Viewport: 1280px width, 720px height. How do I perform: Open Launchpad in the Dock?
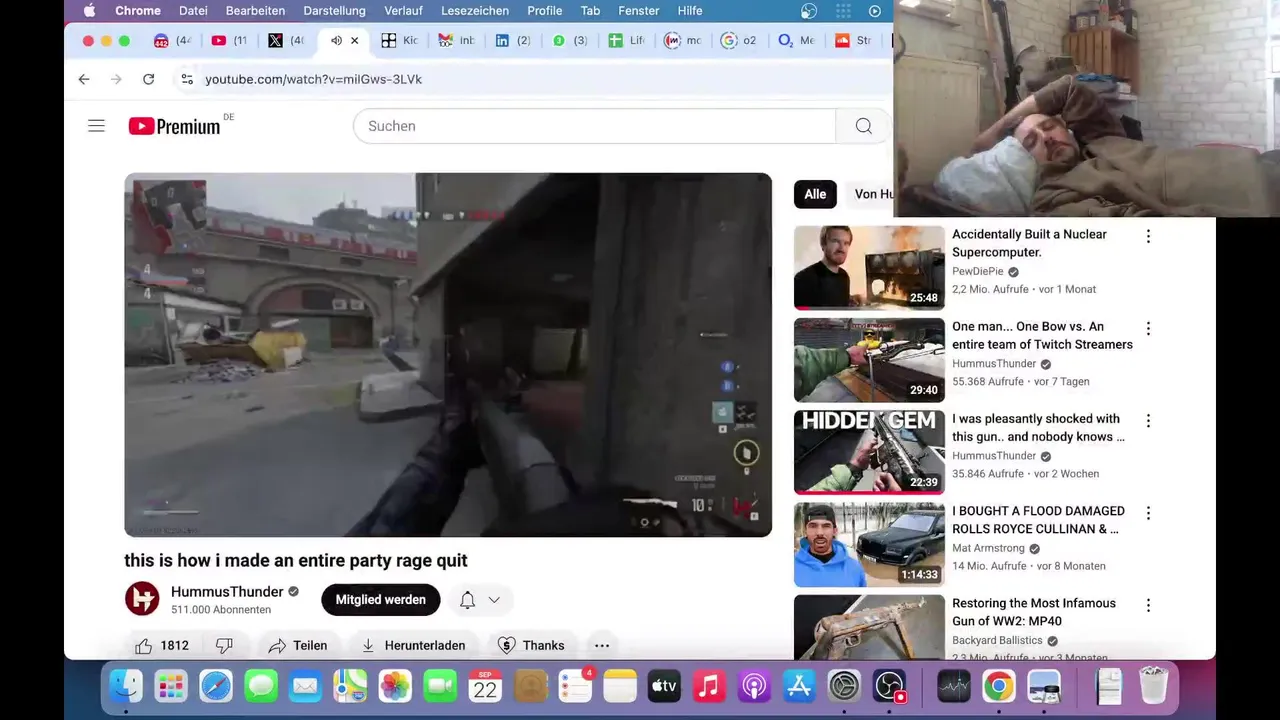coord(171,687)
